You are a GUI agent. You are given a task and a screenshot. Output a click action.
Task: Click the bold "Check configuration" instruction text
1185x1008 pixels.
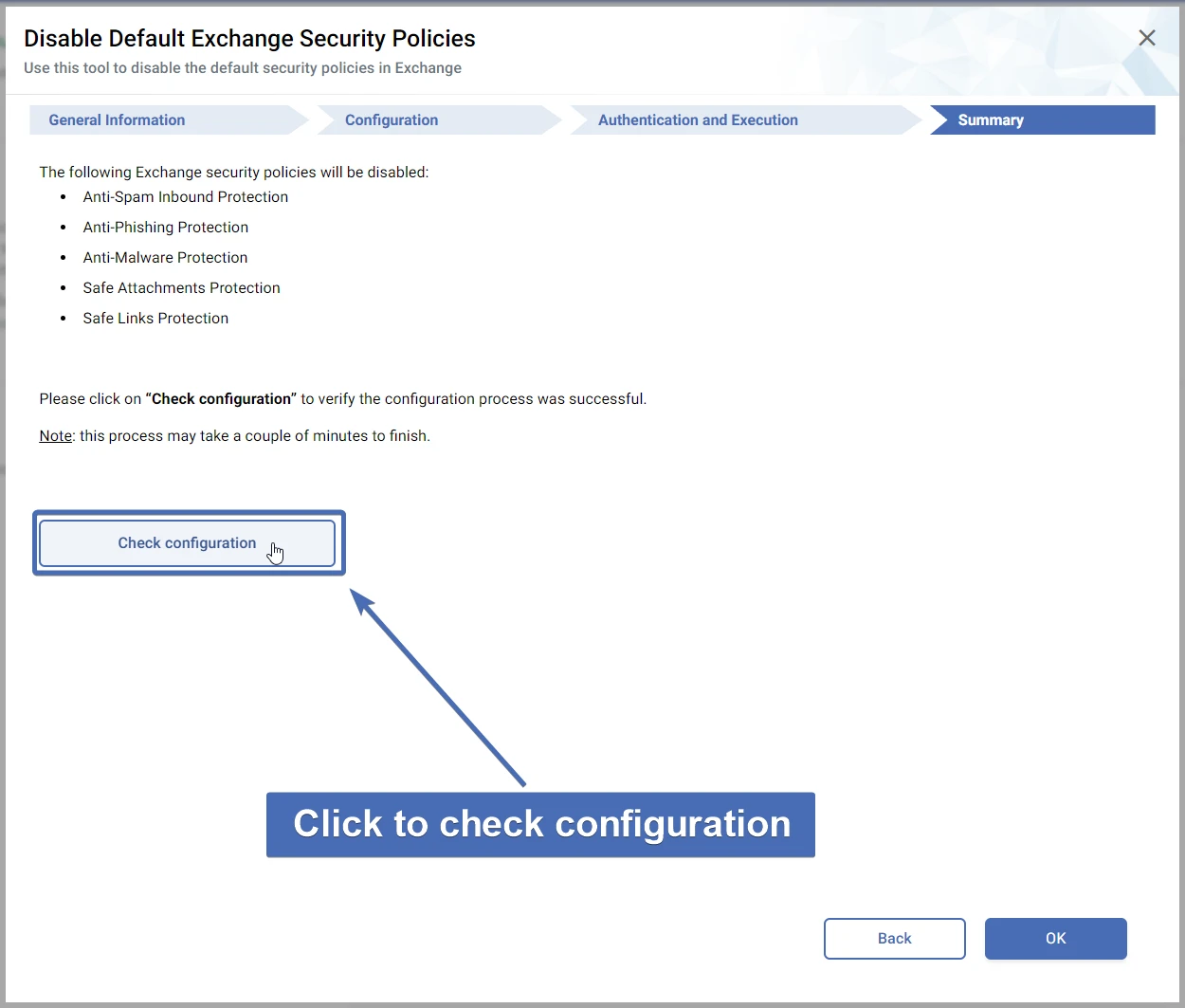coord(221,399)
